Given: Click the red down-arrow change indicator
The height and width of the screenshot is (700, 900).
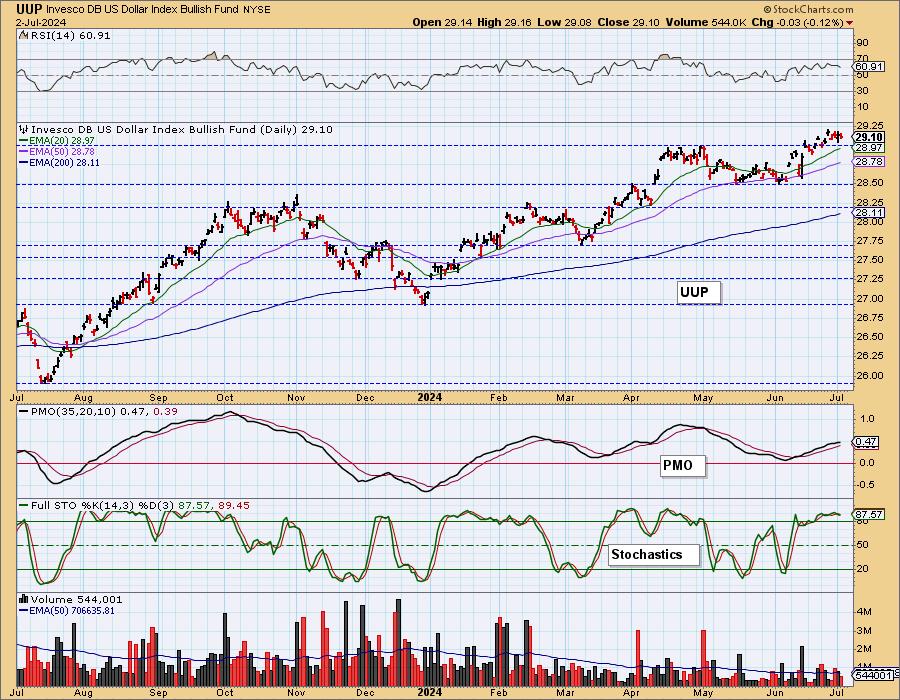Looking at the screenshot, I should pyautogui.click(x=849, y=23).
